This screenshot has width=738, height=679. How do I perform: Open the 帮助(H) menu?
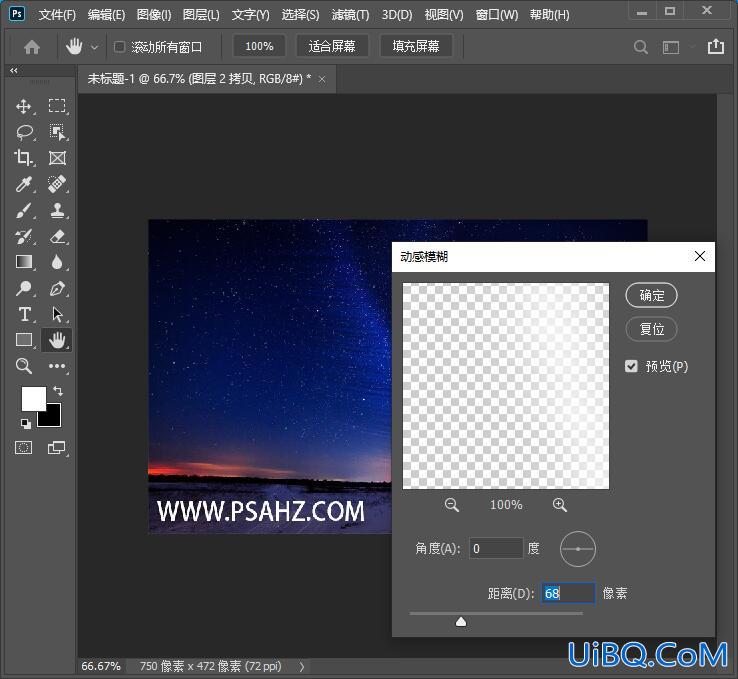(549, 15)
